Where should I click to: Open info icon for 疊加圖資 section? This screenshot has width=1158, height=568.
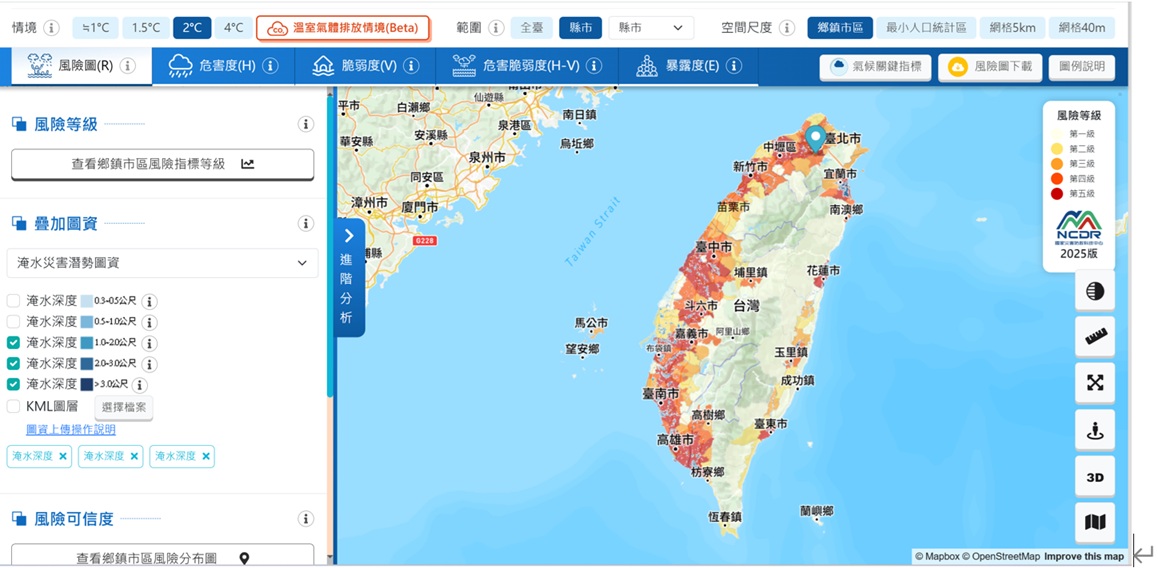306,223
